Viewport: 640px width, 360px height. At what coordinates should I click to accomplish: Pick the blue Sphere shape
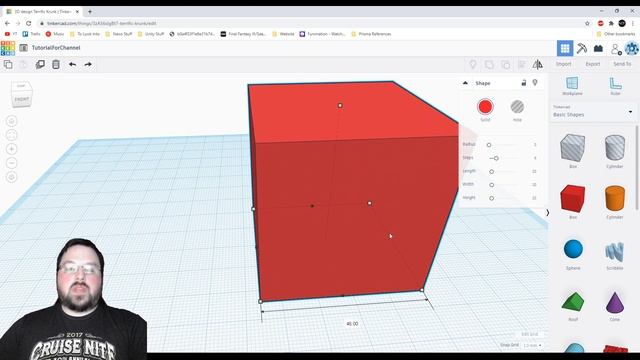tap(573, 249)
